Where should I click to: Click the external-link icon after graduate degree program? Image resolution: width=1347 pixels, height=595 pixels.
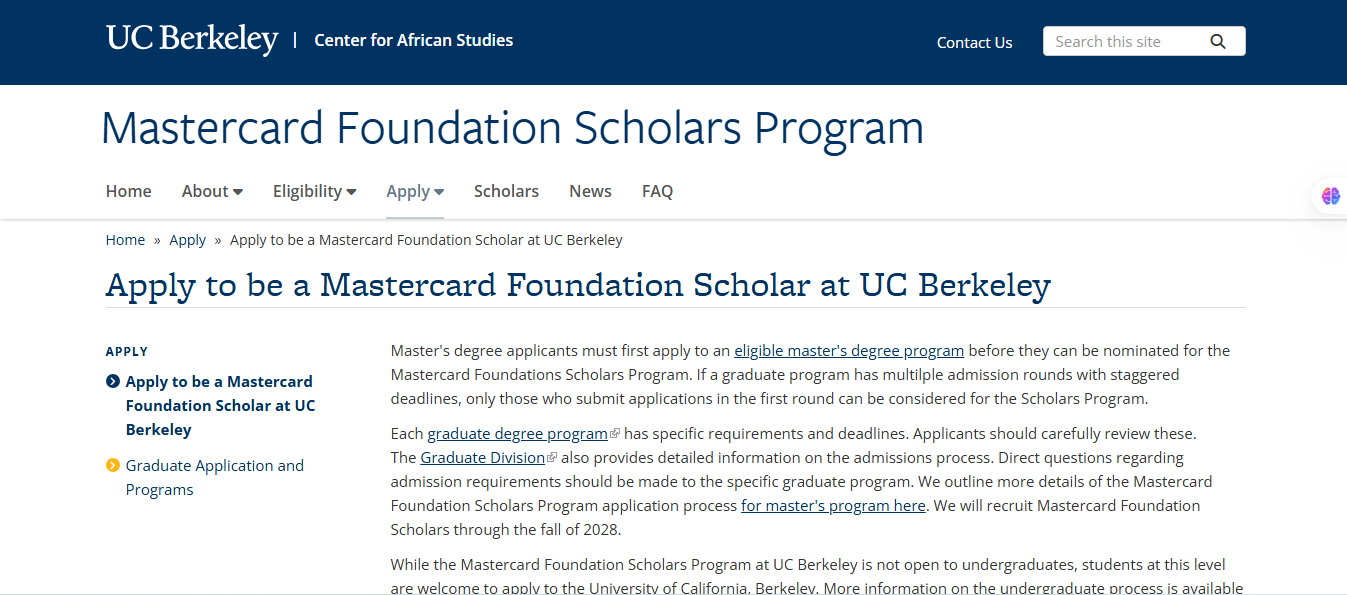coord(615,433)
